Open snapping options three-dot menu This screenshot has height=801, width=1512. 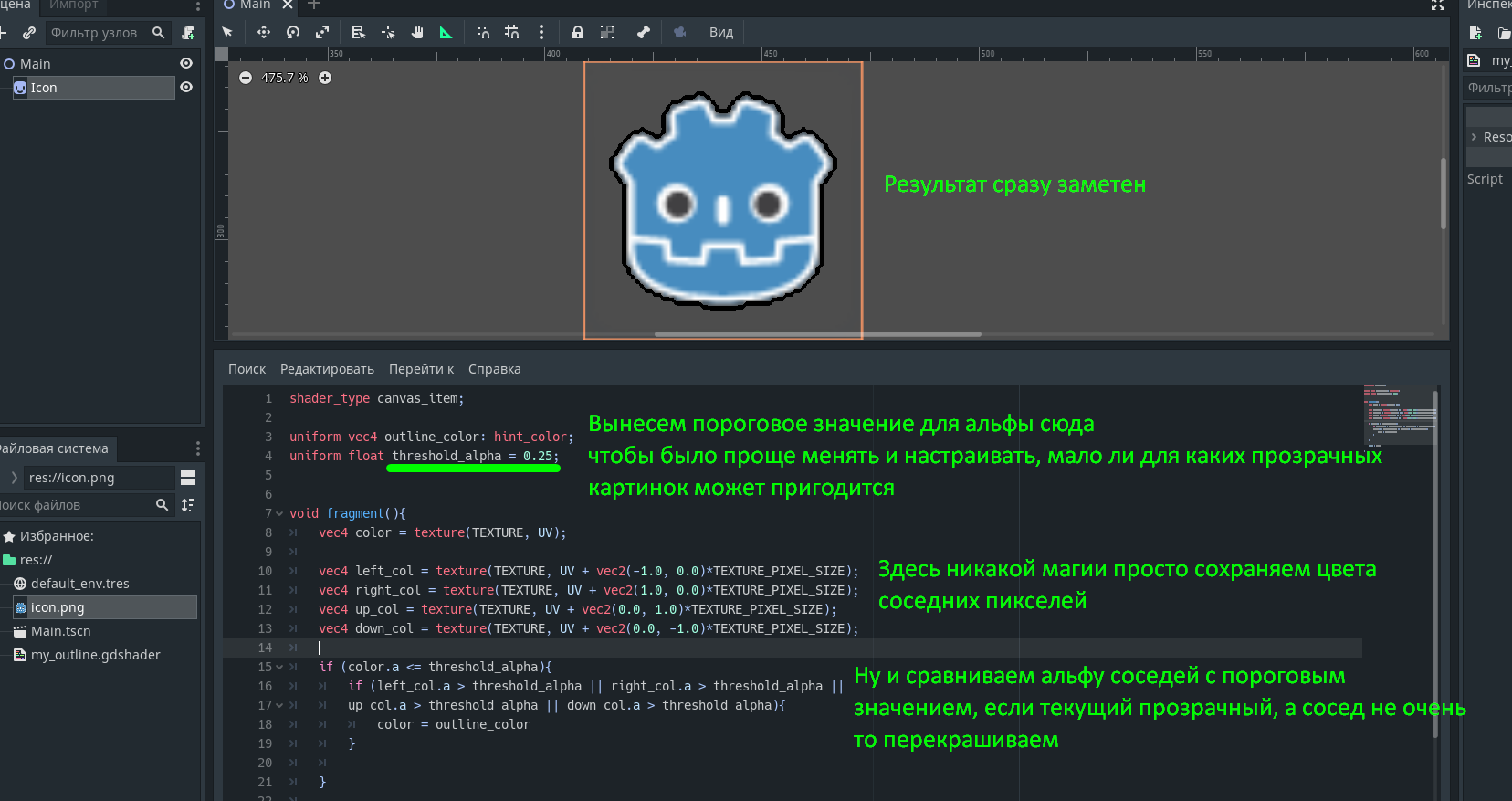coord(541,32)
